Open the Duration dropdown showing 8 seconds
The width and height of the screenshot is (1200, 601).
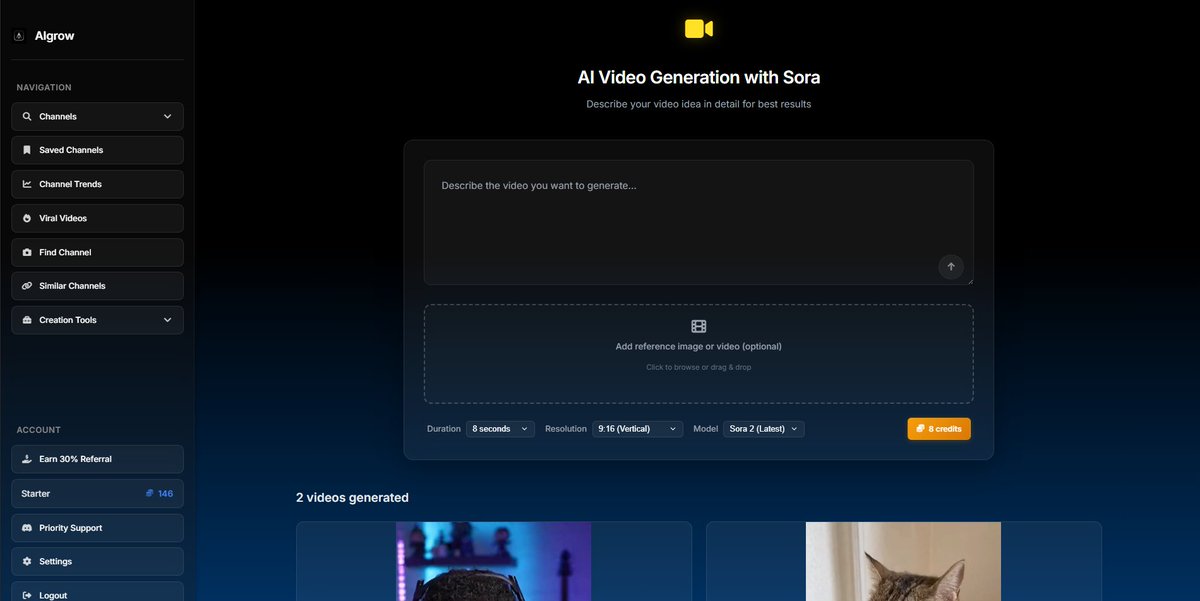click(500, 429)
